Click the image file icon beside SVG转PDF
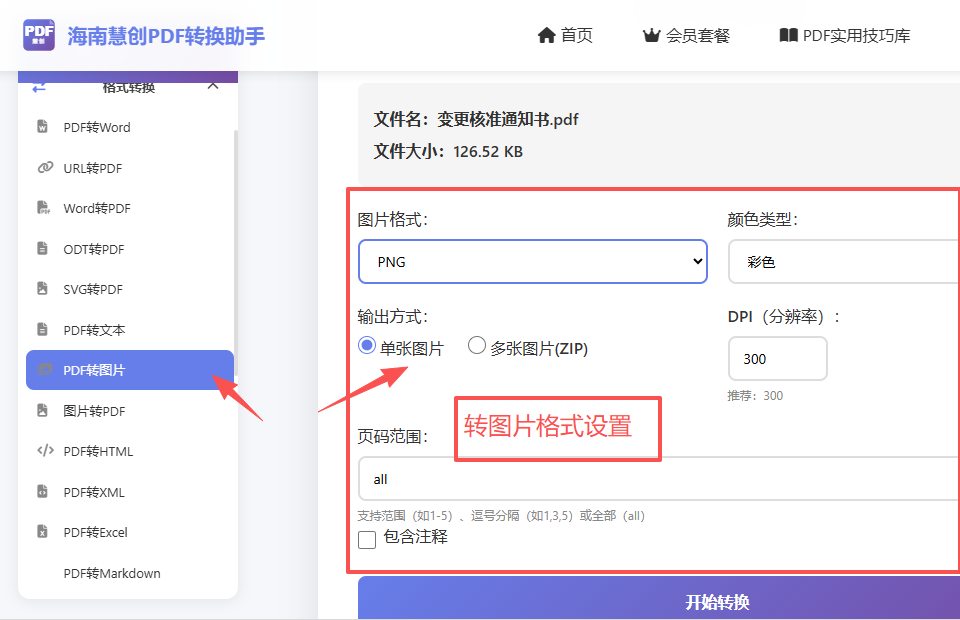 point(42,289)
